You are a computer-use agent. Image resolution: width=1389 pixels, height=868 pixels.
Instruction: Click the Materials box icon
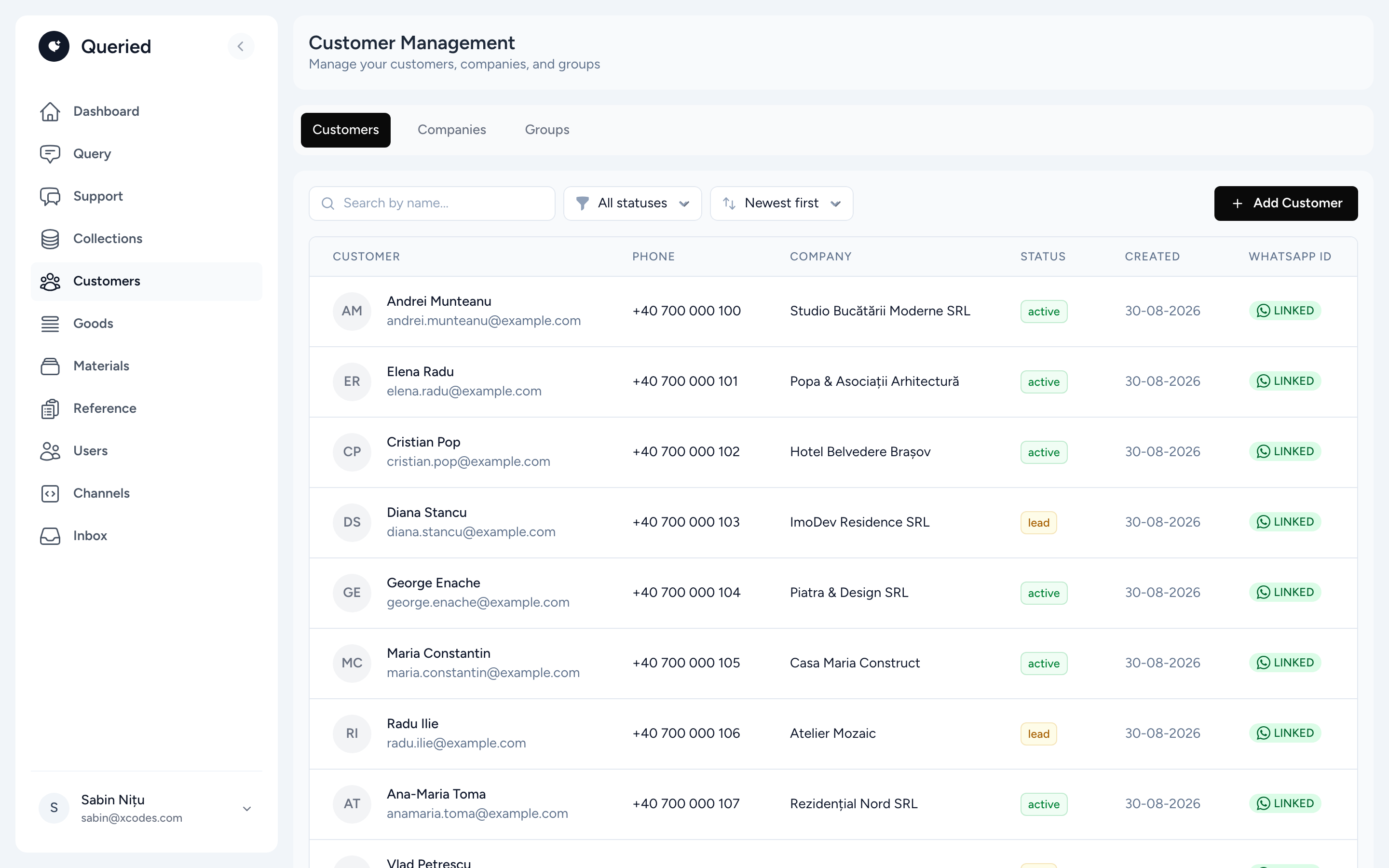pyautogui.click(x=50, y=366)
